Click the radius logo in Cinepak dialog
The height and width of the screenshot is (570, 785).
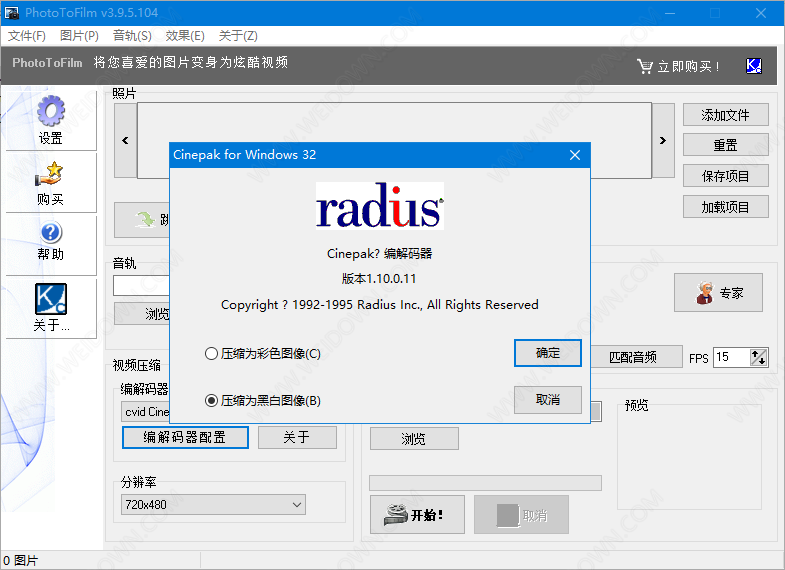point(379,206)
